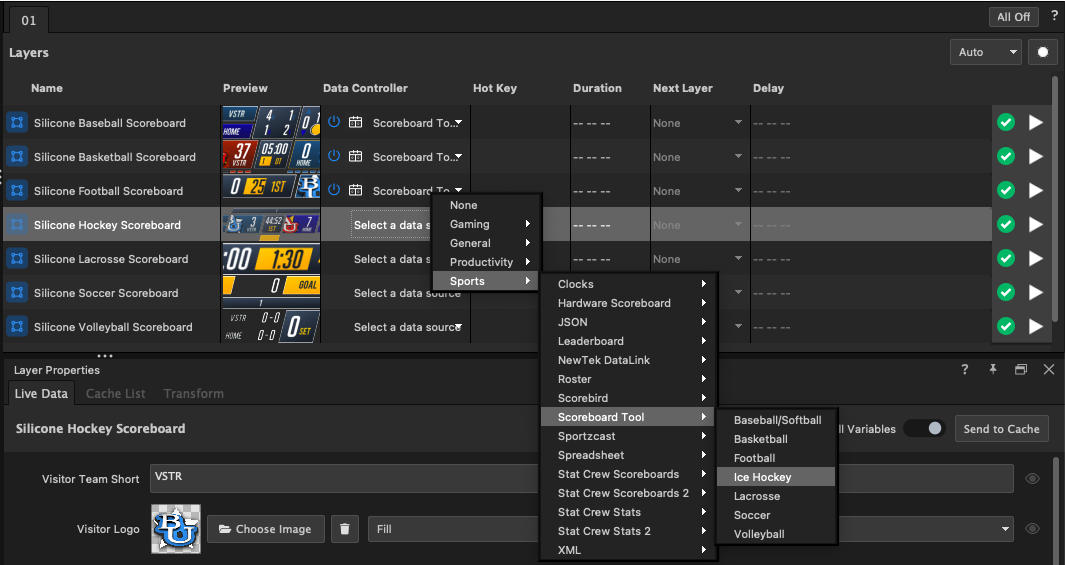
Task: Expand the Productivity submenu
Action: (x=488, y=262)
